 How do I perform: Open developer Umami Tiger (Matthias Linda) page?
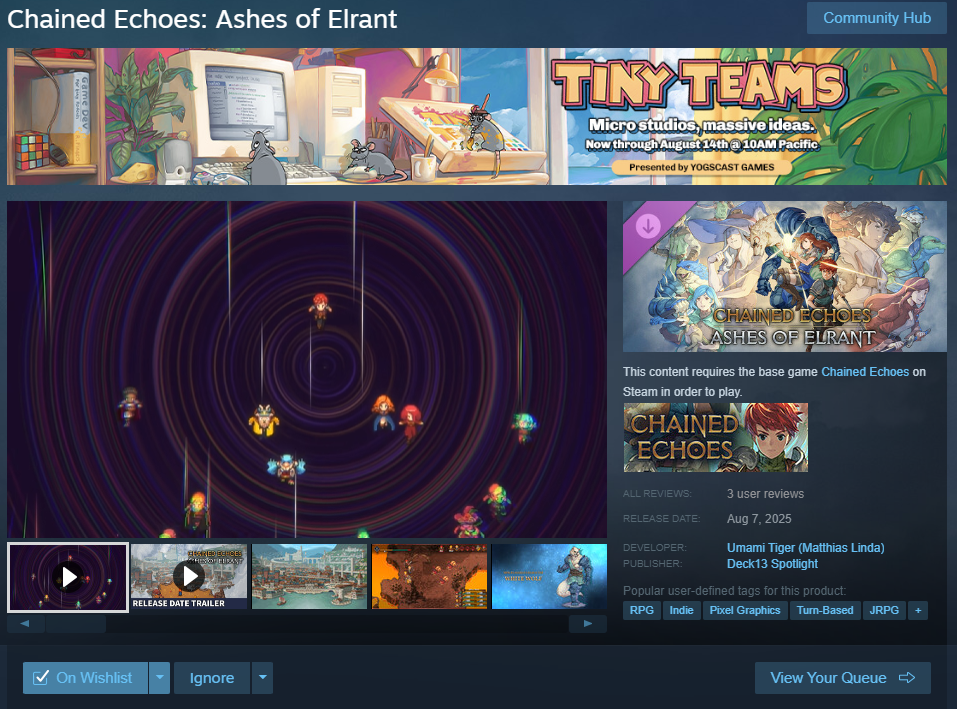805,547
